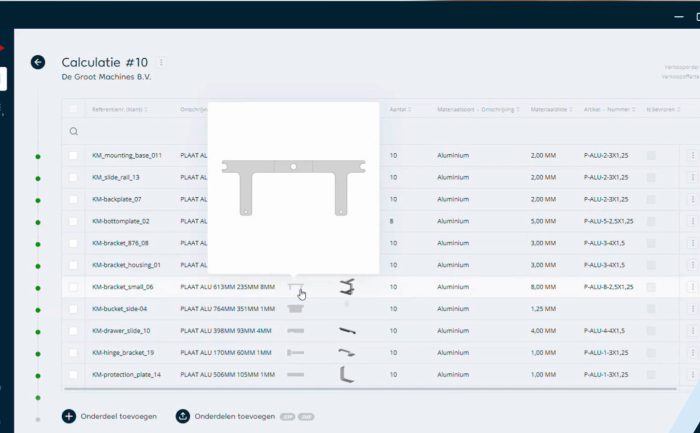Sort by the Artikel - Nummer column header
This screenshot has height=433, width=700.
(608, 109)
